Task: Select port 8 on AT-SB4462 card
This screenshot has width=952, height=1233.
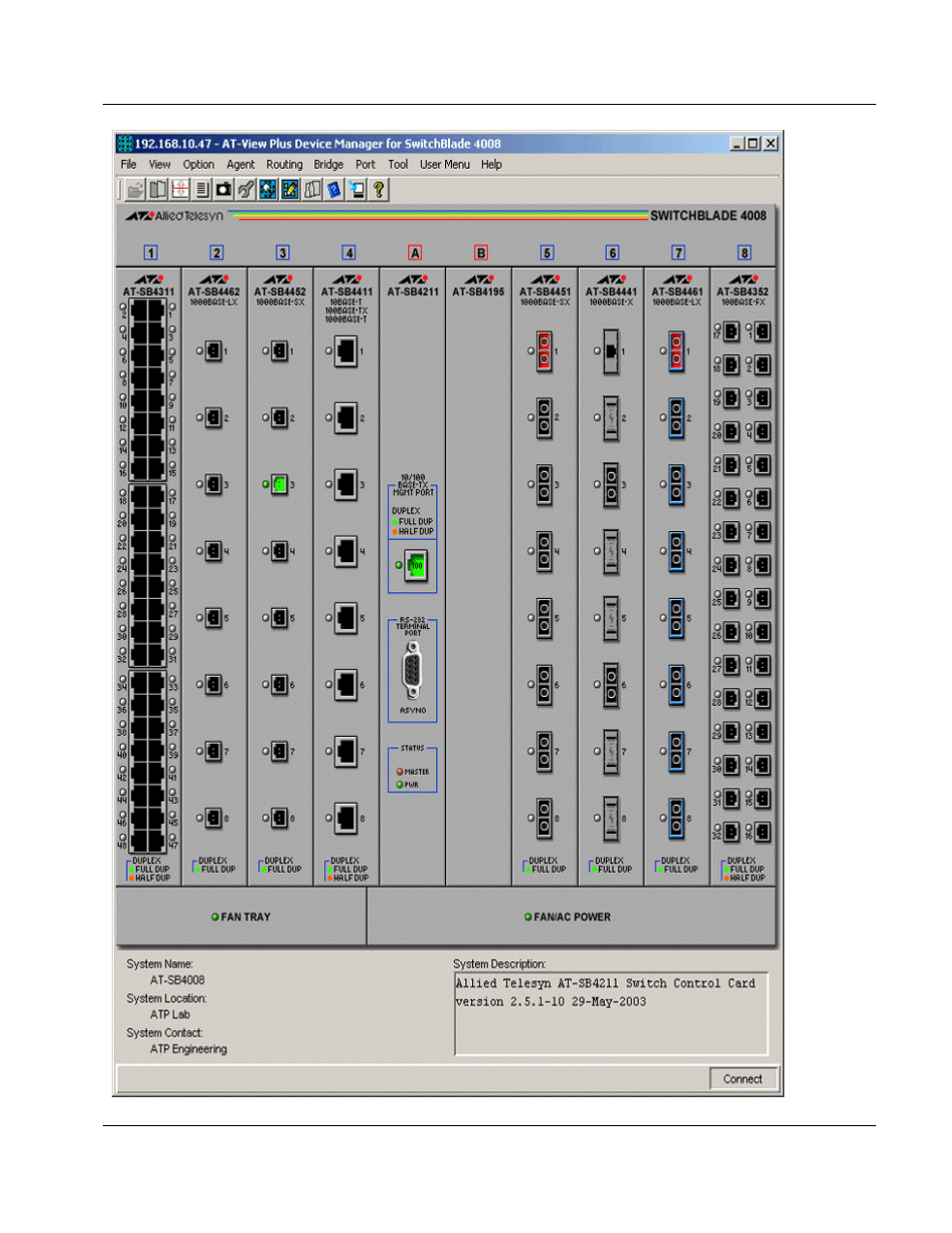Action: pyautogui.click(x=214, y=819)
